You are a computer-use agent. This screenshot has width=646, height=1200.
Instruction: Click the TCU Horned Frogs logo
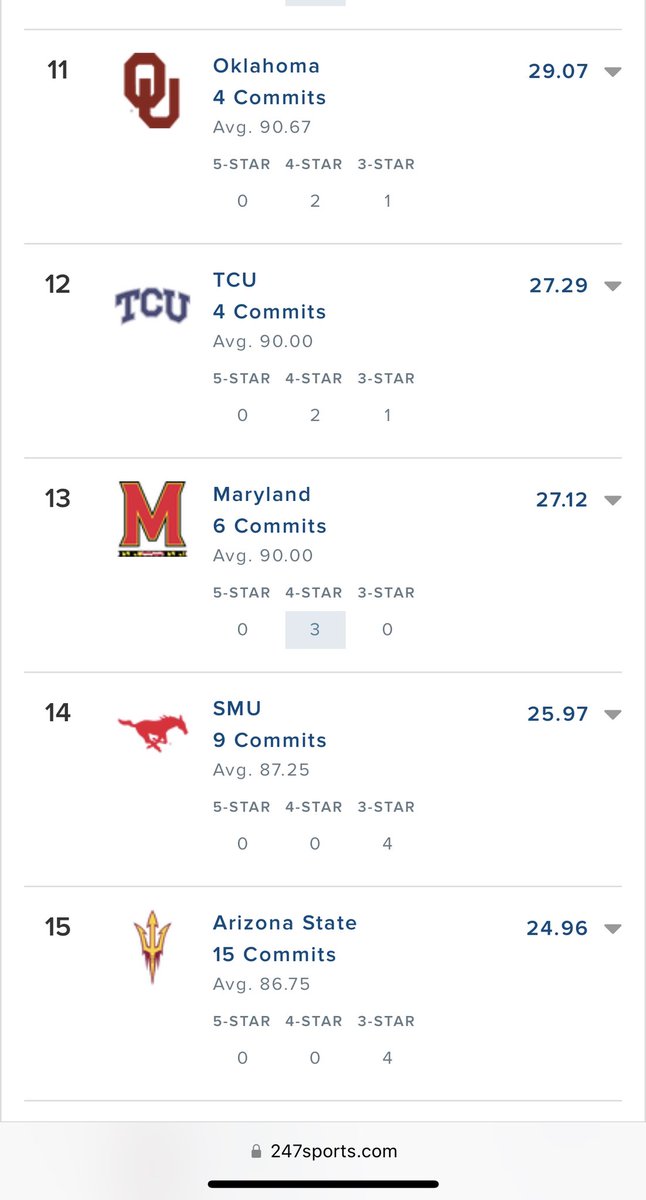pos(152,306)
